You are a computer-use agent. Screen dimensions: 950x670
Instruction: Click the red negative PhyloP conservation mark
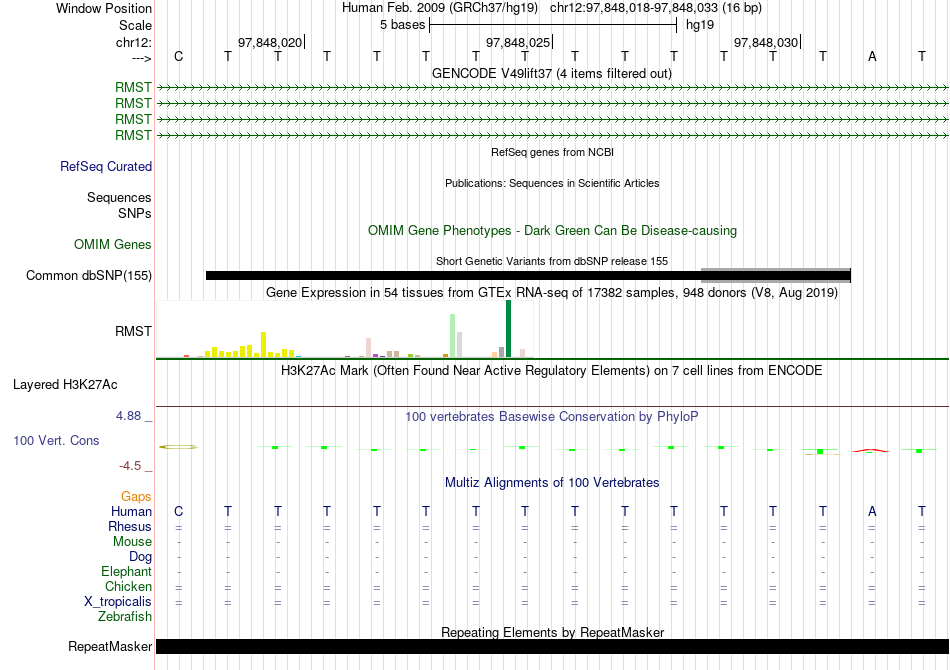[x=871, y=450]
